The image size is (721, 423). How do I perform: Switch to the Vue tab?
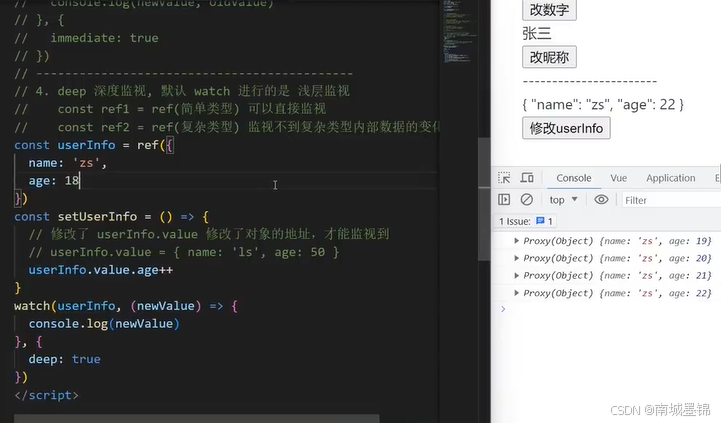(x=618, y=178)
